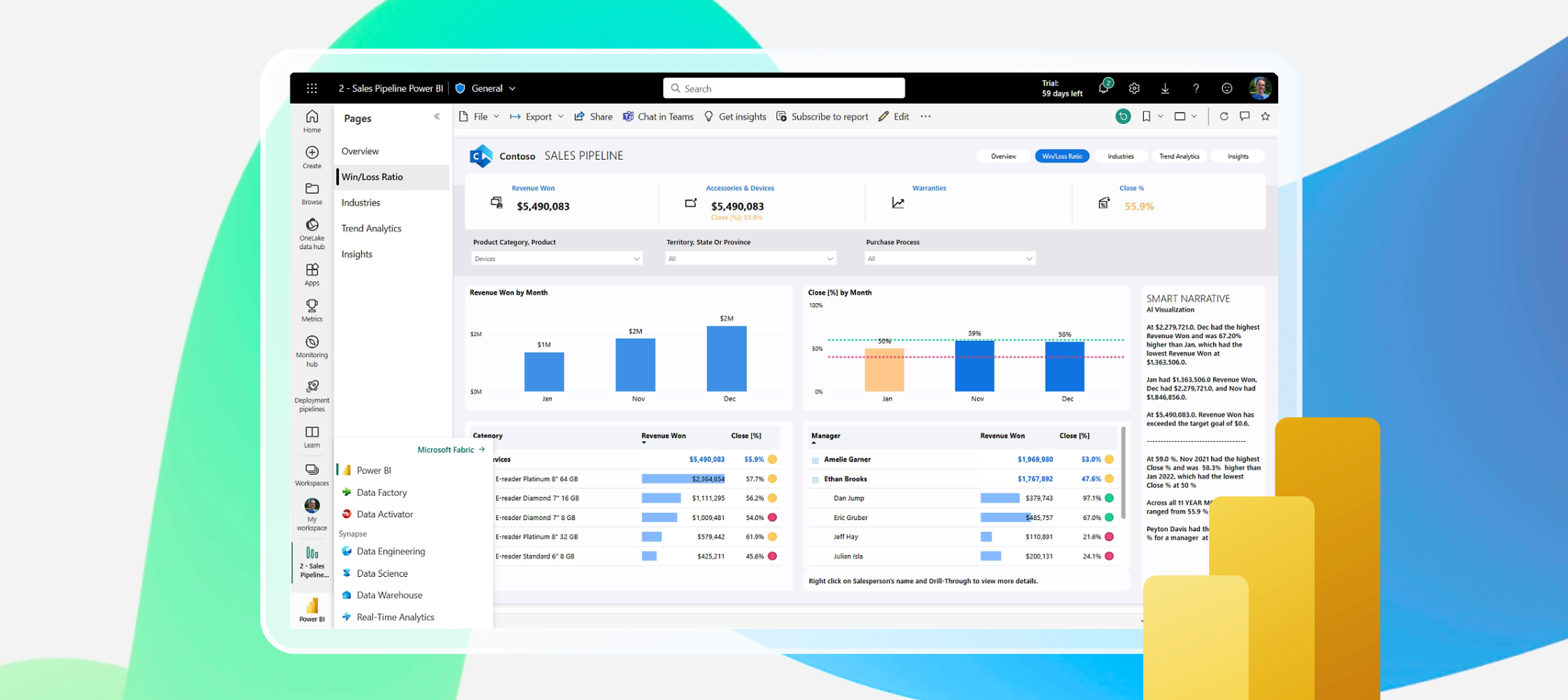Open Product Category dropdown showing Devices
The width and height of the screenshot is (1568, 700).
(556, 259)
